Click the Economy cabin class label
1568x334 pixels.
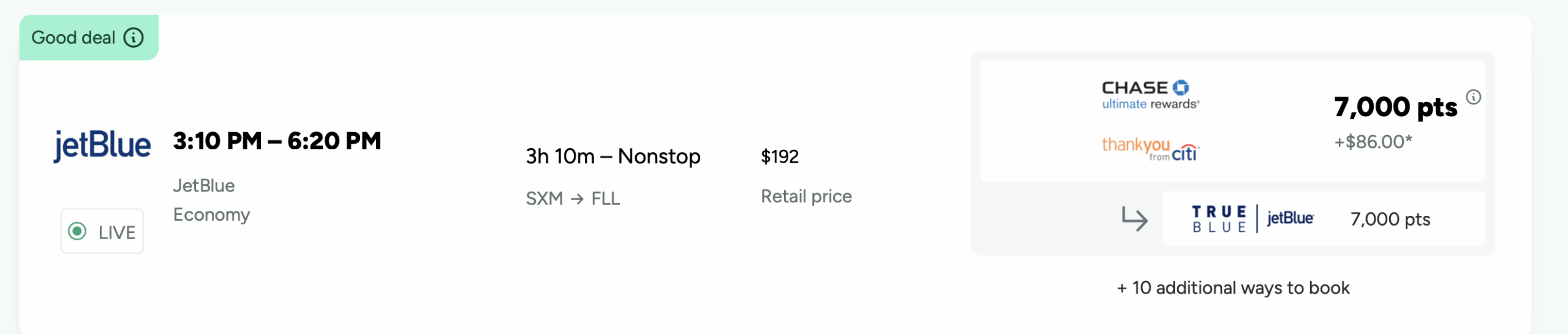[211, 215]
